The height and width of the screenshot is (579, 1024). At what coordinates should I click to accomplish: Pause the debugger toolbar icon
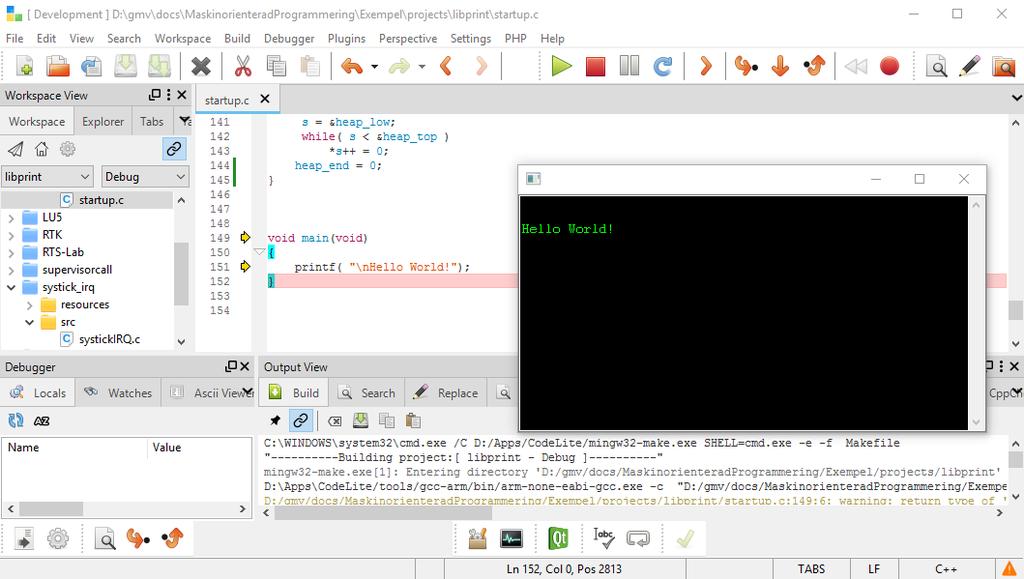point(629,66)
